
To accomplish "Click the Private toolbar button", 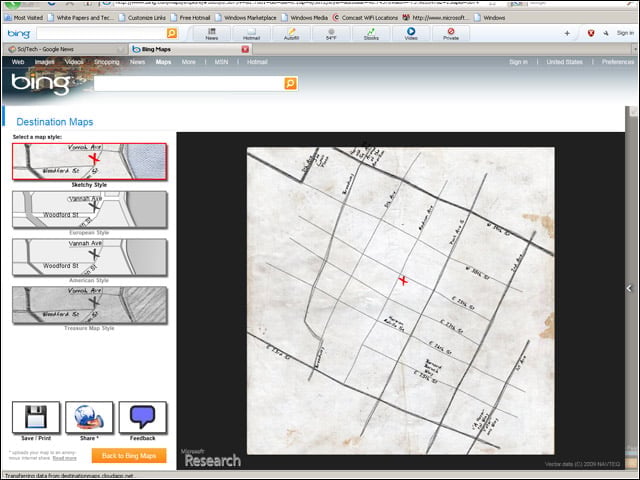I will click(451, 34).
